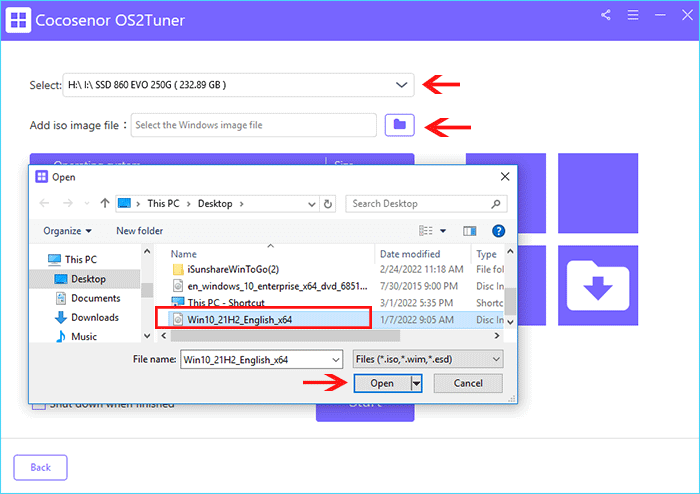Click the large download folder tile

(598, 285)
